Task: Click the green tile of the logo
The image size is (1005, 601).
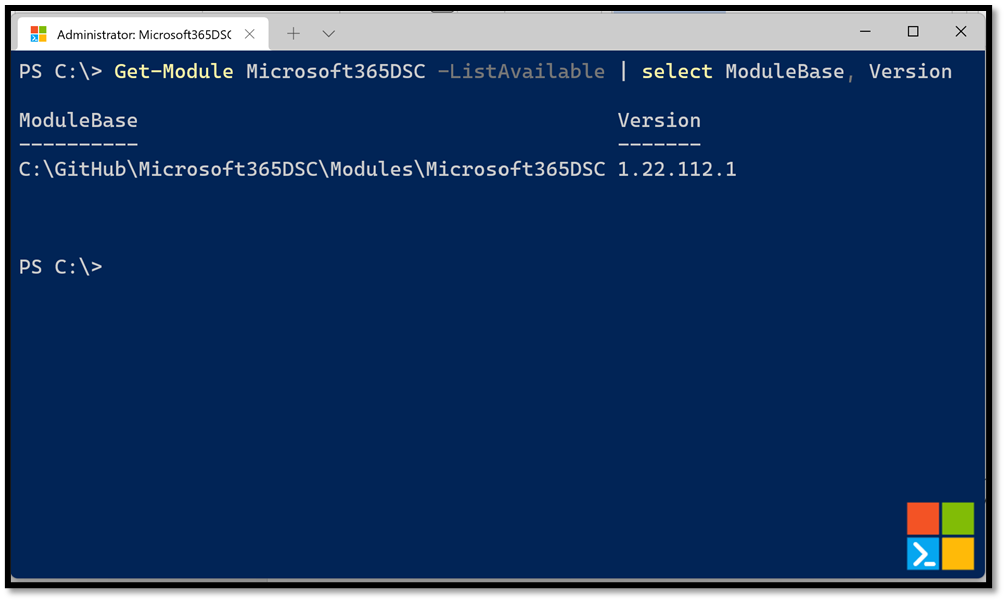Action: (958, 518)
